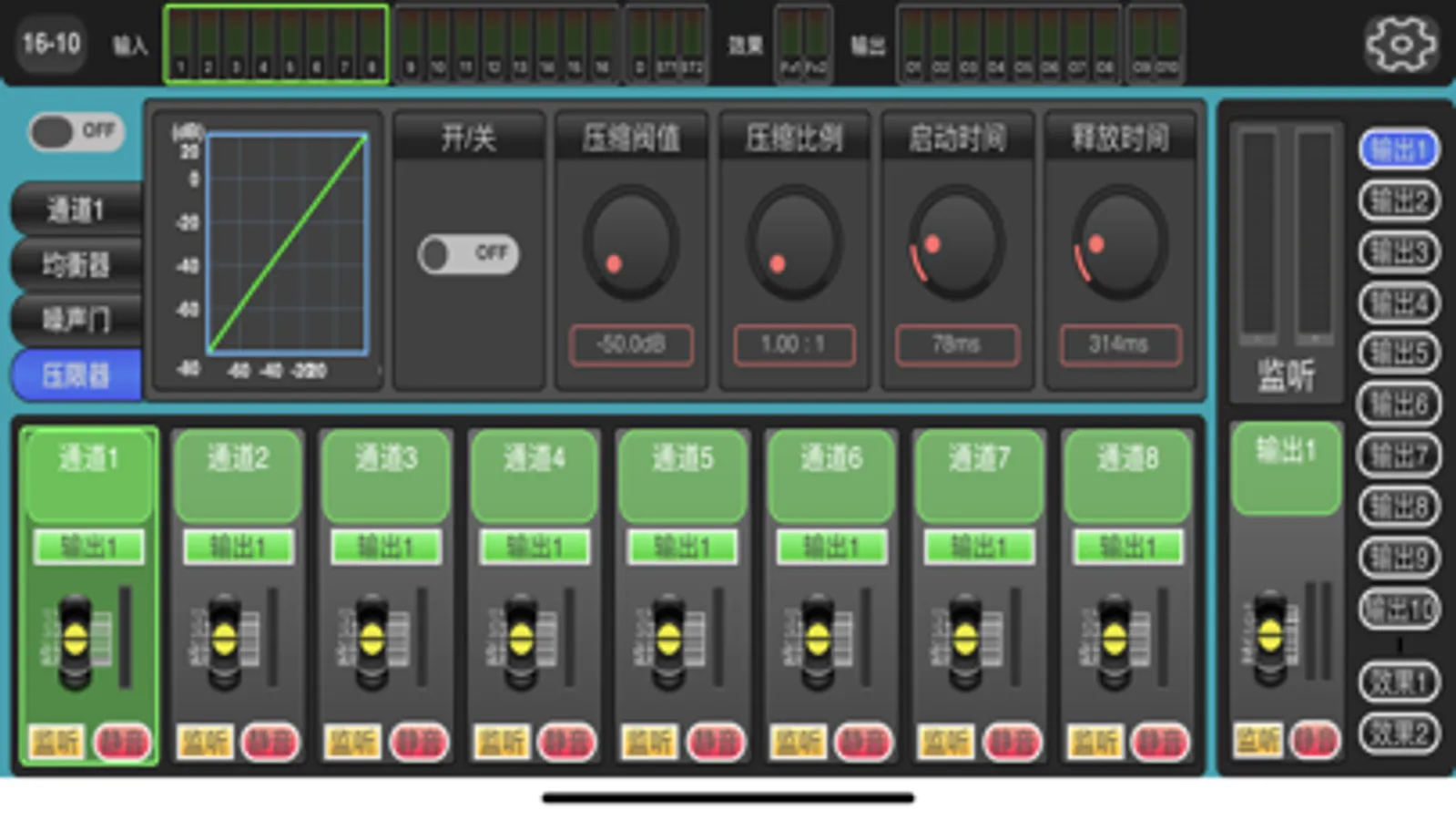Select the 输出8 output bus button
The height and width of the screenshot is (820, 1456).
click(1400, 506)
